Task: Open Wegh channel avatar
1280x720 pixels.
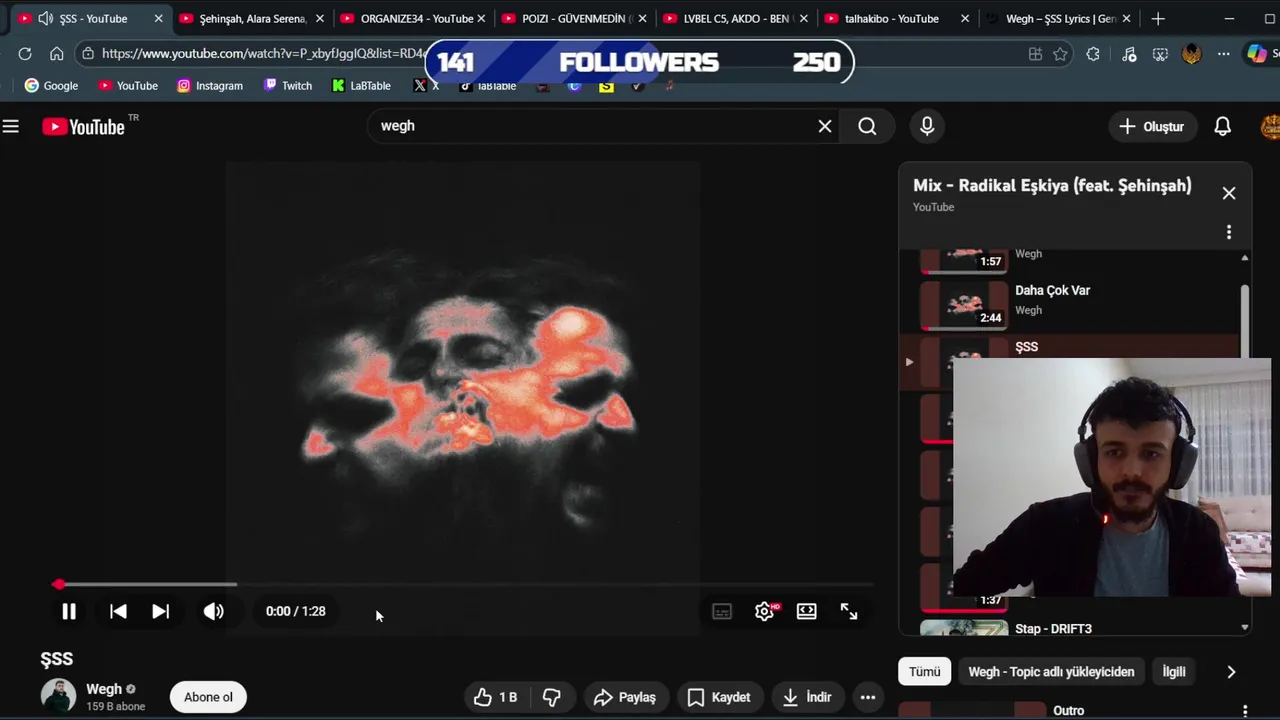Action: (x=58, y=696)
